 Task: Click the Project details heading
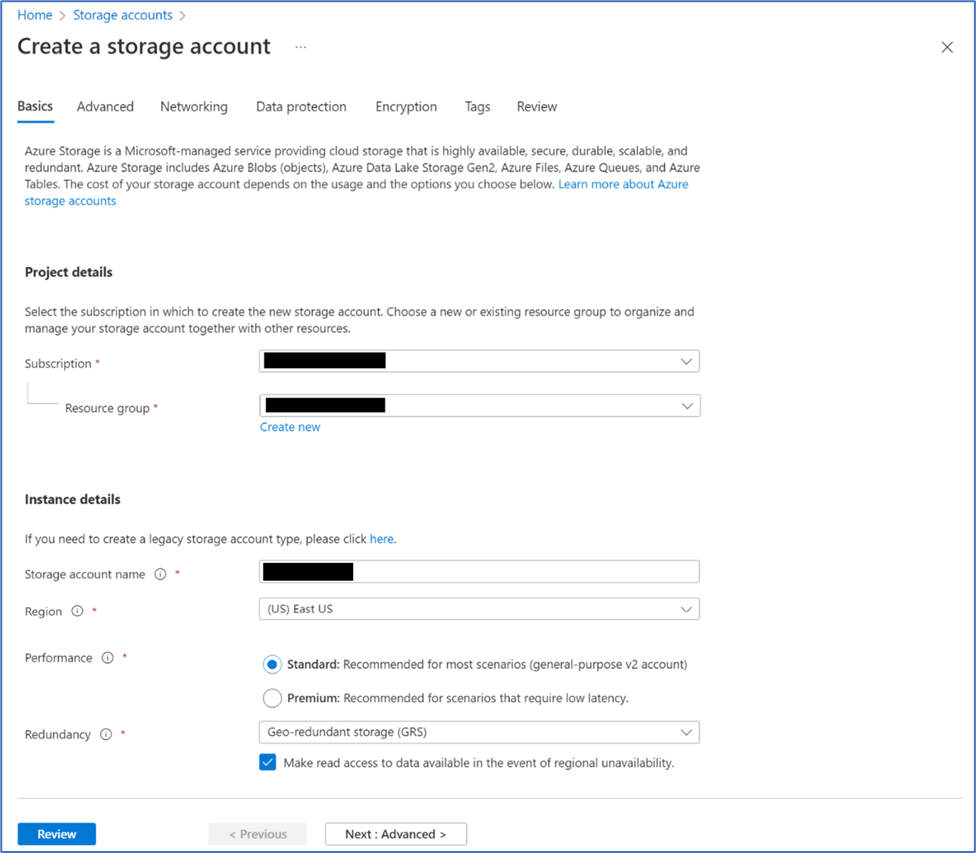pos(68,272)
